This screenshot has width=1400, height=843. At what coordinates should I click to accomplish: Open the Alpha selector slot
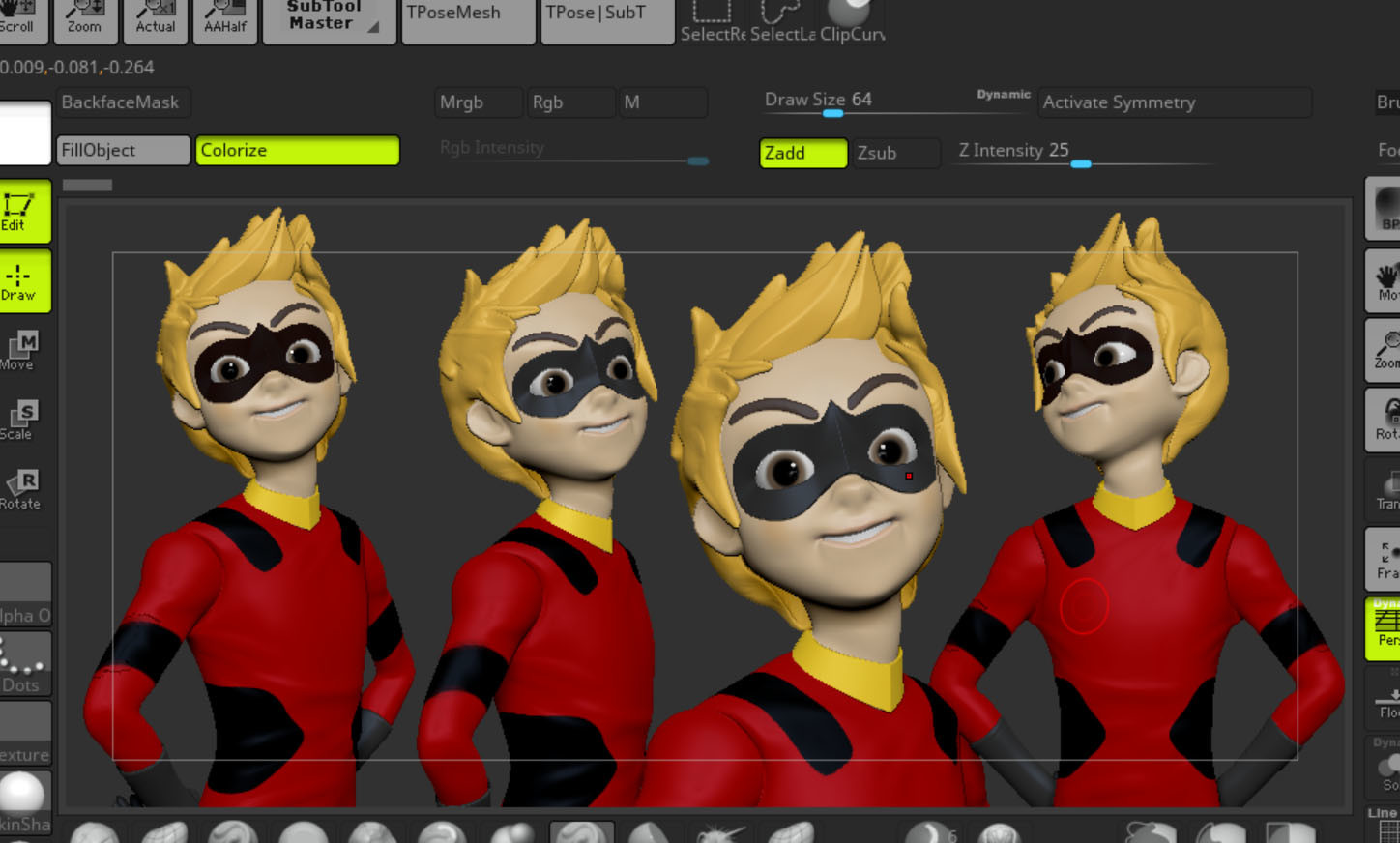coord(25,596)
